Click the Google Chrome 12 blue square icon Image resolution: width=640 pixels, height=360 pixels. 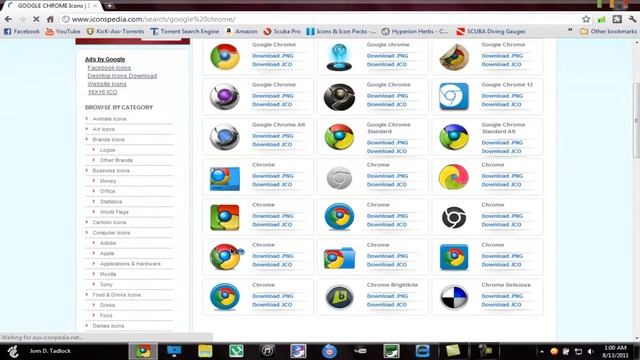[x=454, y=97]
